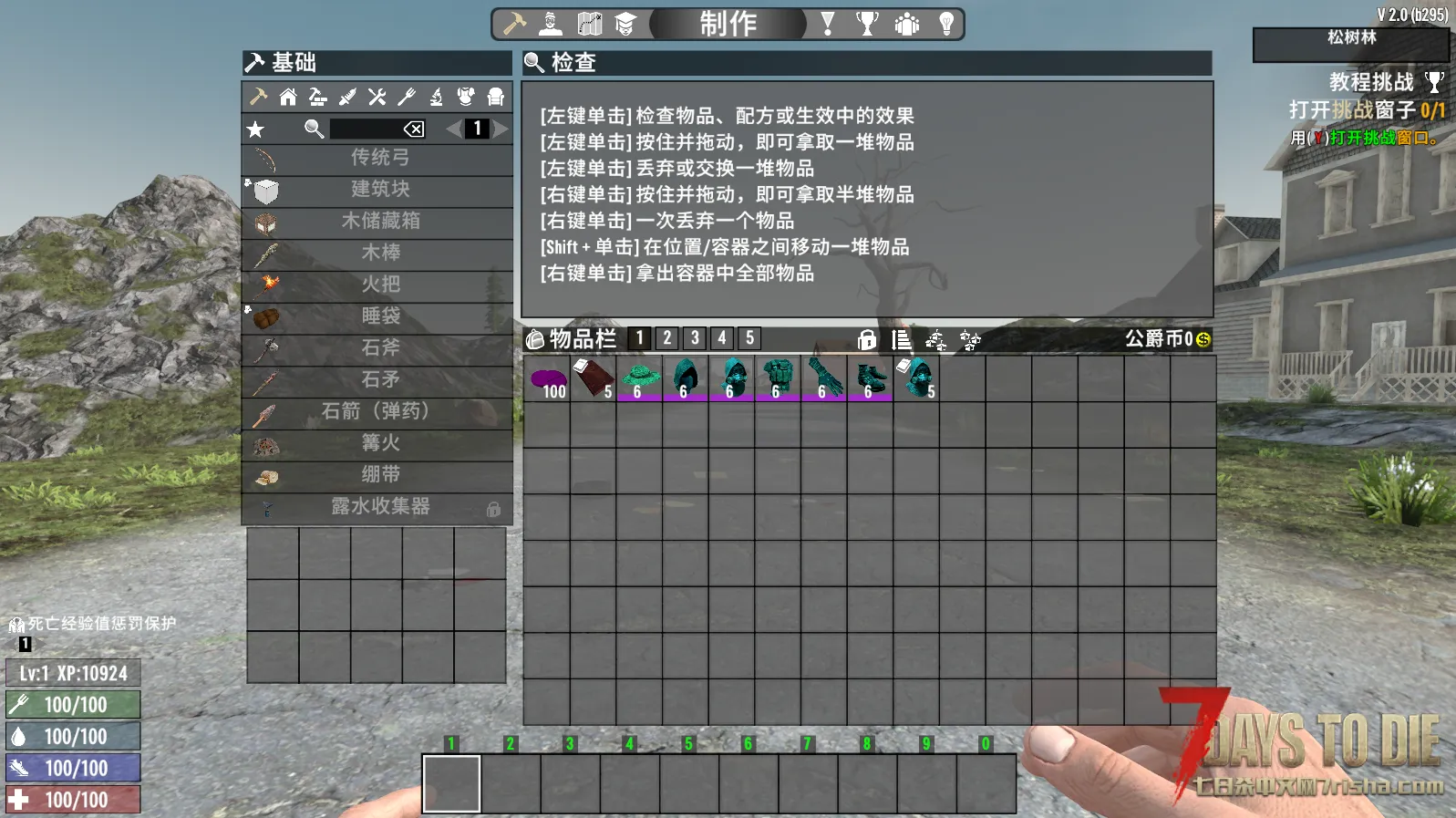Select the 建筑块 recipe
Screen dimensions: 1456x818
[x=377, y=190]
